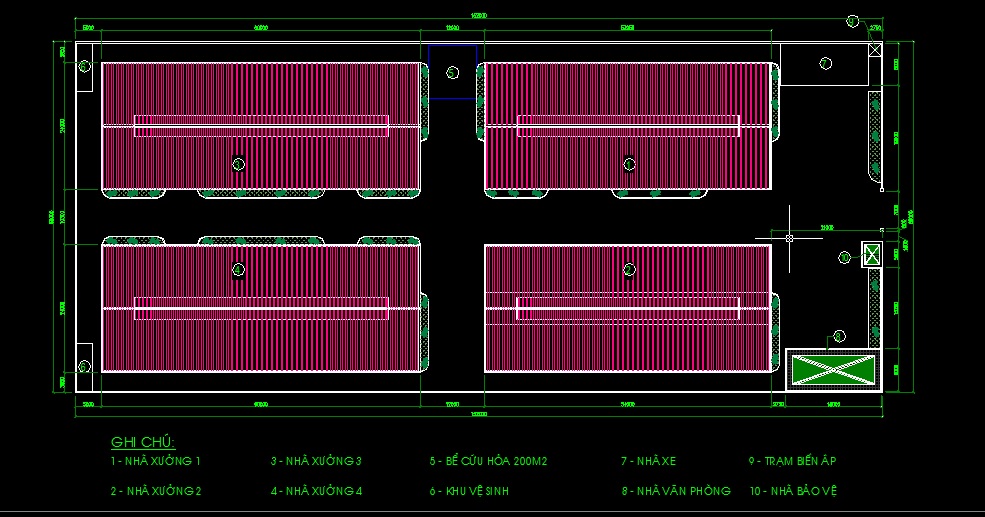Select the green crossed rectangle at bottom right

tap(833, 369)
